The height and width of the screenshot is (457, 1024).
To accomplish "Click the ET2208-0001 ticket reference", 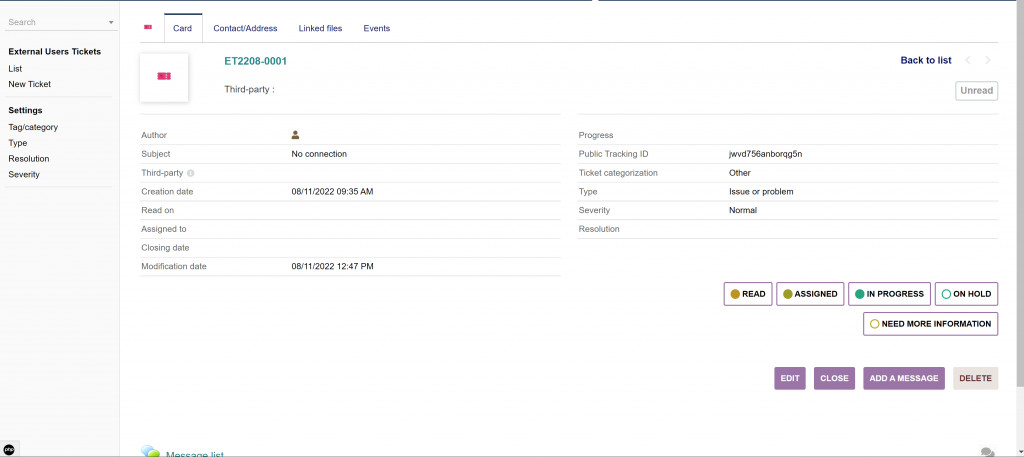I will [255, 61].
